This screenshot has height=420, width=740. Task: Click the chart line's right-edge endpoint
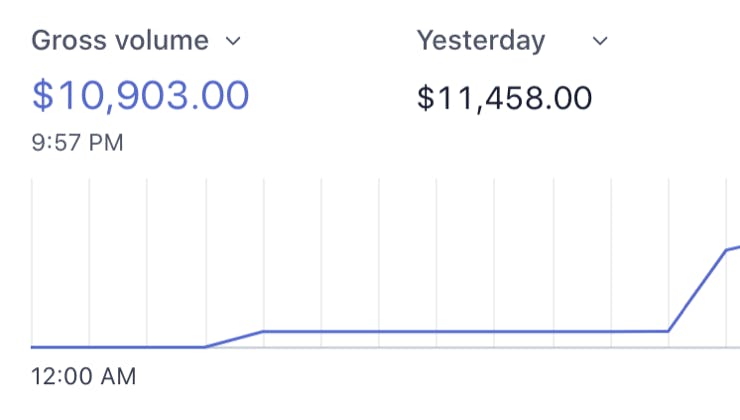pos(737,246)
